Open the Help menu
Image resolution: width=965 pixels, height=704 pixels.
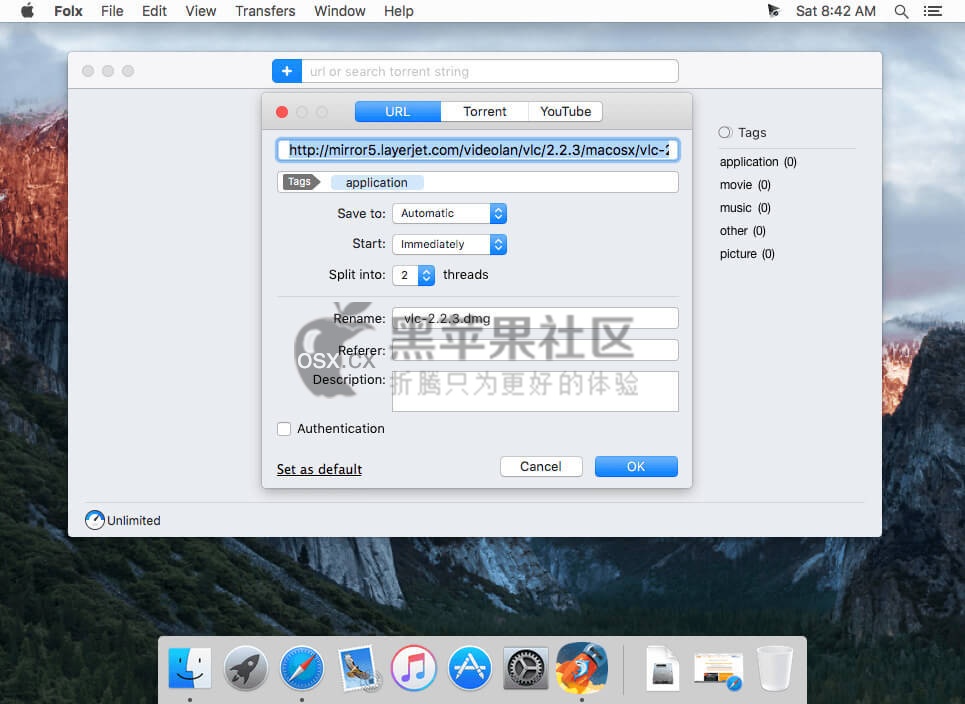click(x=399, y=11)
